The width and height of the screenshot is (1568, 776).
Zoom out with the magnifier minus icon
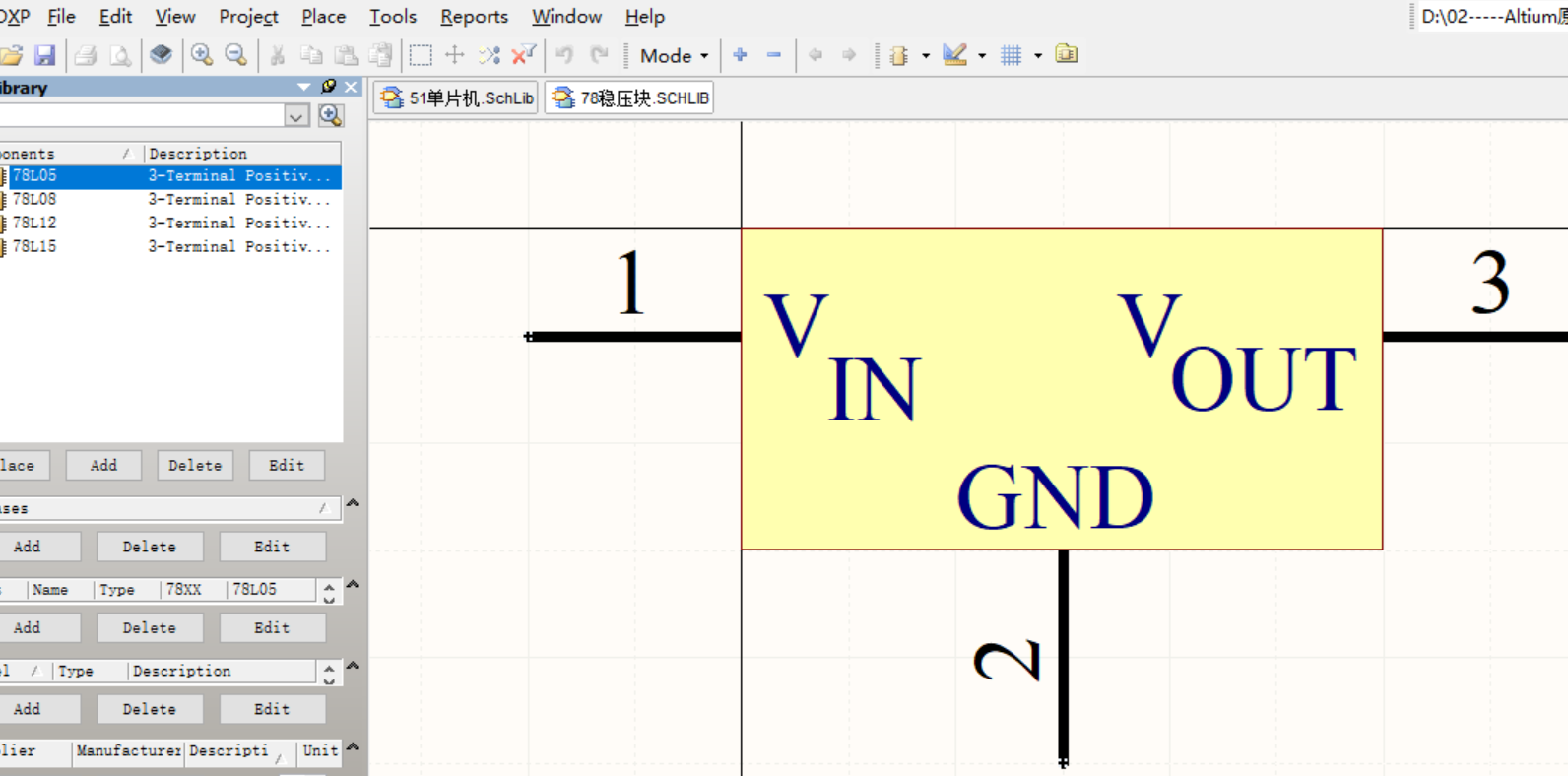click(235, 55)
